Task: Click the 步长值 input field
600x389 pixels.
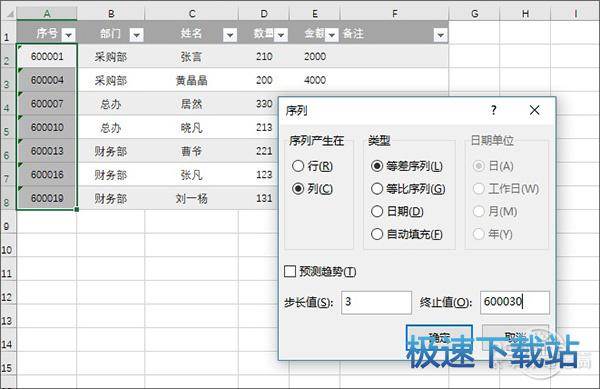Action: pyautogui.click(x=376, y=303)
